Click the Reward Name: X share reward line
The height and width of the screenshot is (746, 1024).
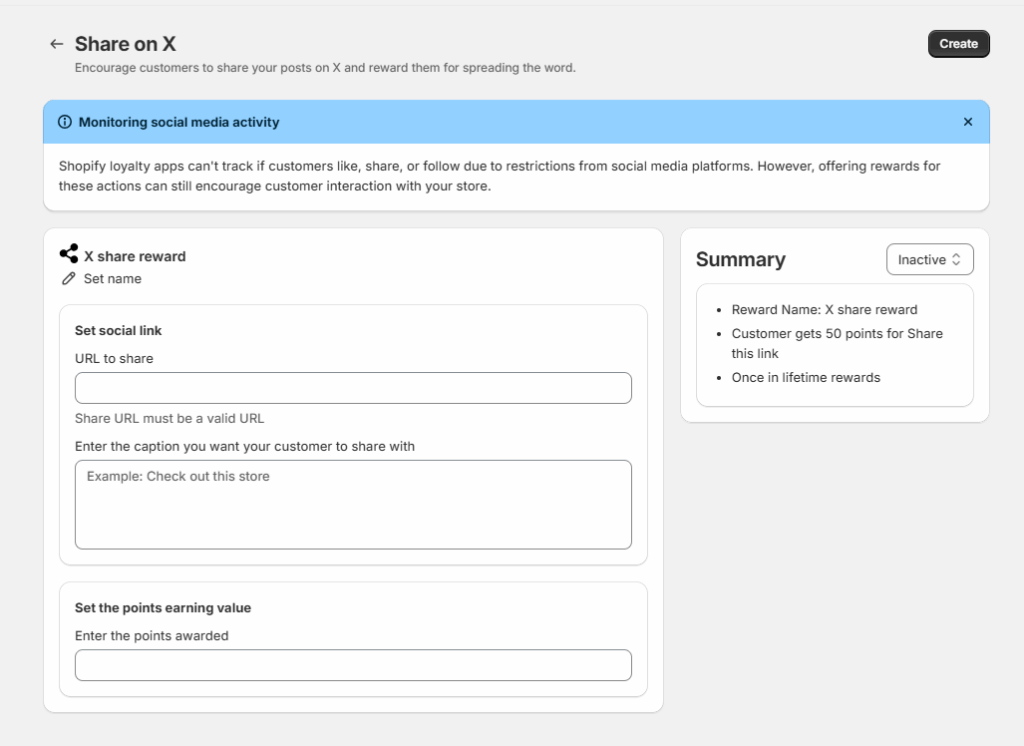[x=824, y=310]
